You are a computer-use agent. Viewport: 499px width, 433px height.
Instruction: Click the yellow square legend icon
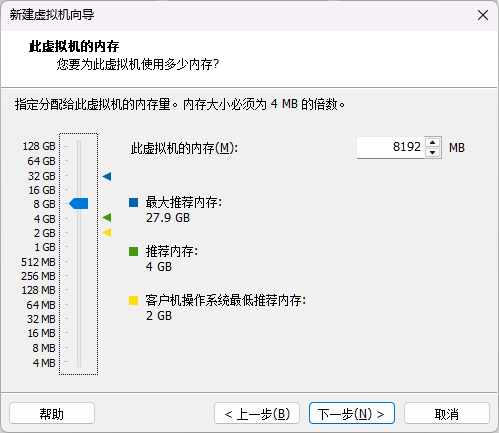tap(134, 300)
